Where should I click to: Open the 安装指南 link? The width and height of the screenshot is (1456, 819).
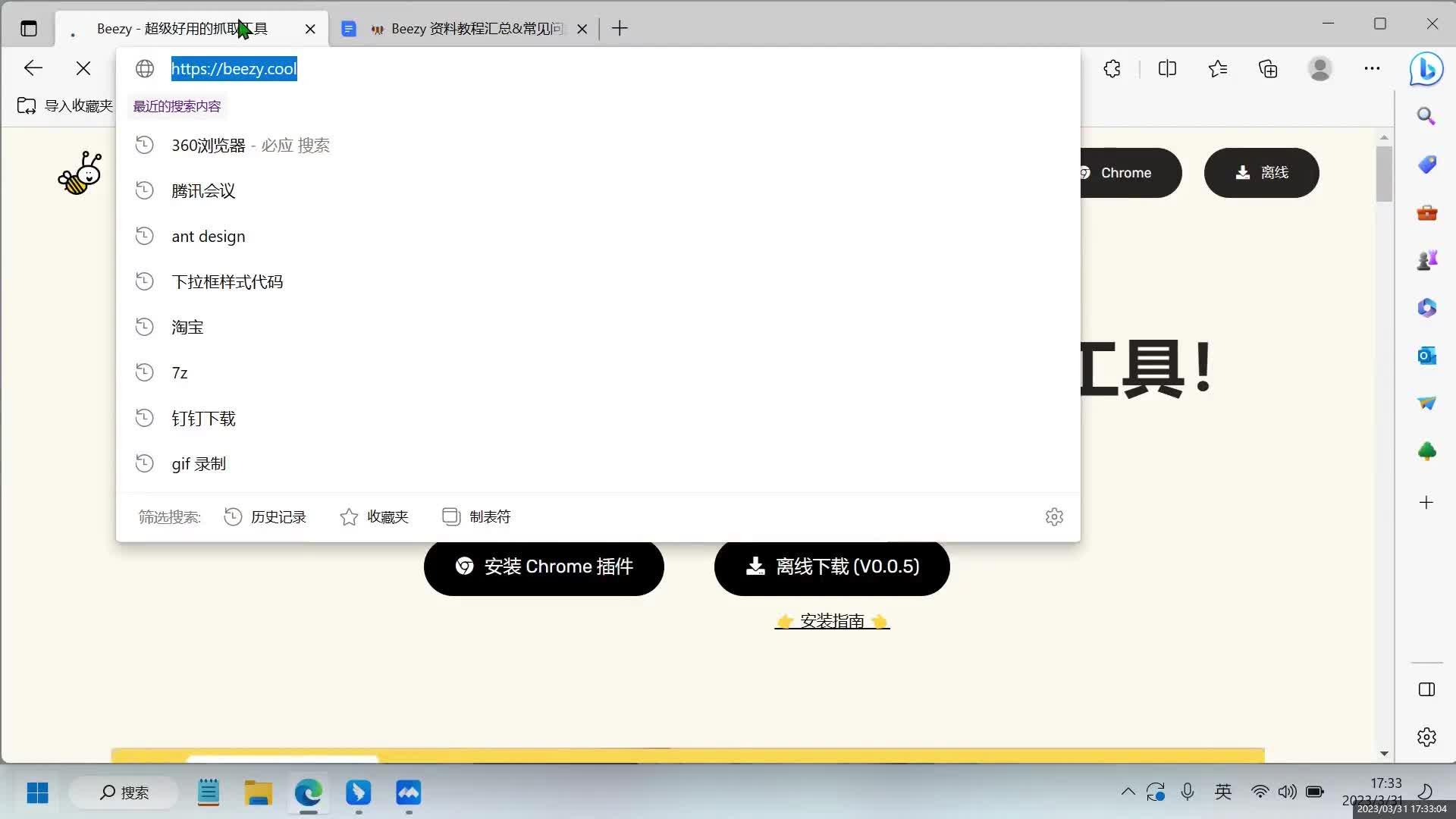pos(832,620)
